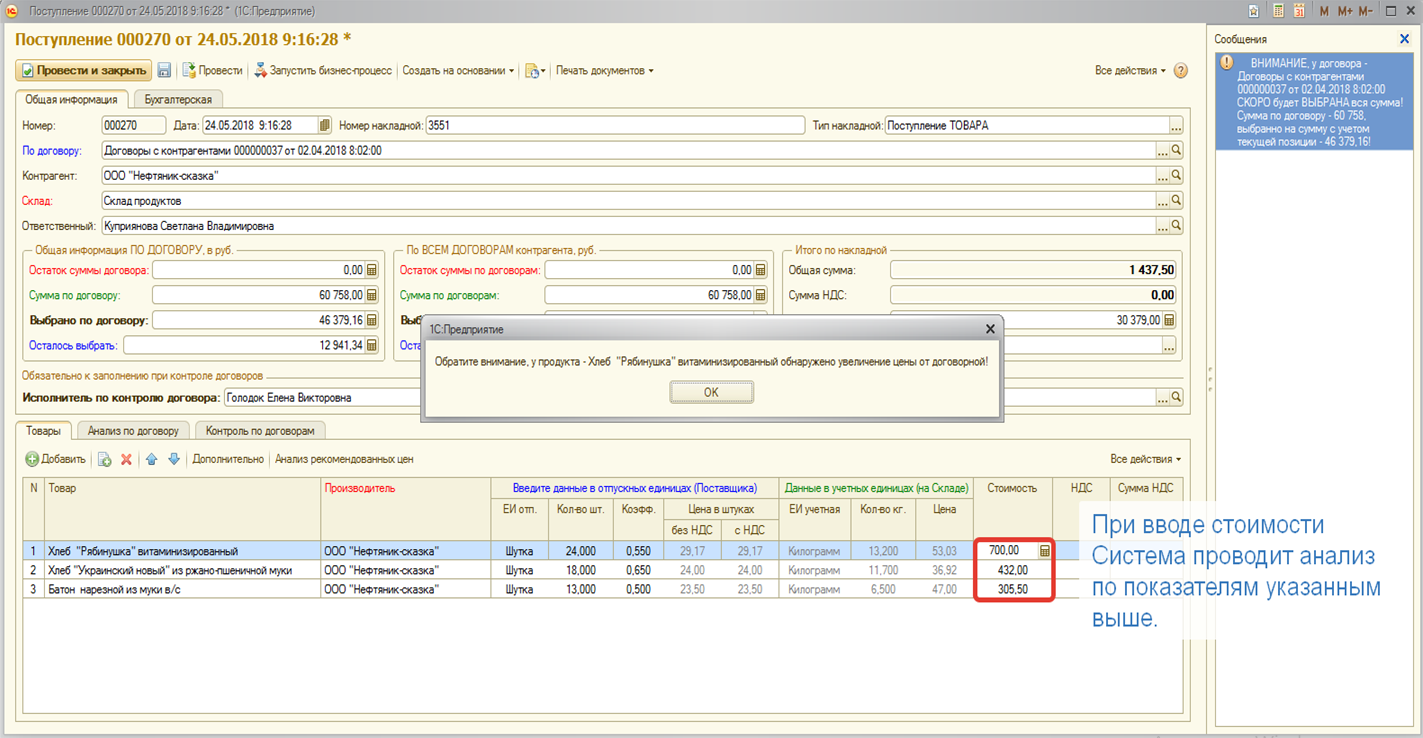
Task: Click the 305,50 cost cell
Action: [1013, 590]
